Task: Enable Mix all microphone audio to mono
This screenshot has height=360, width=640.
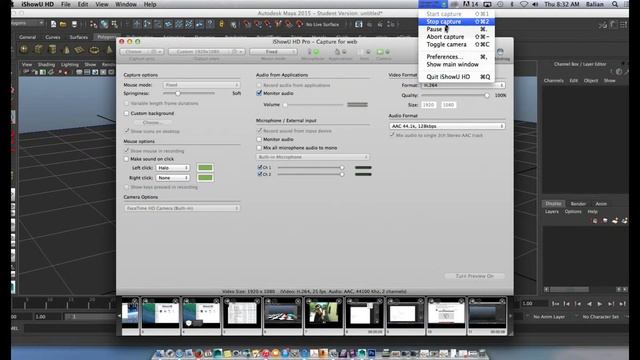Action: [x=259, y=148]
